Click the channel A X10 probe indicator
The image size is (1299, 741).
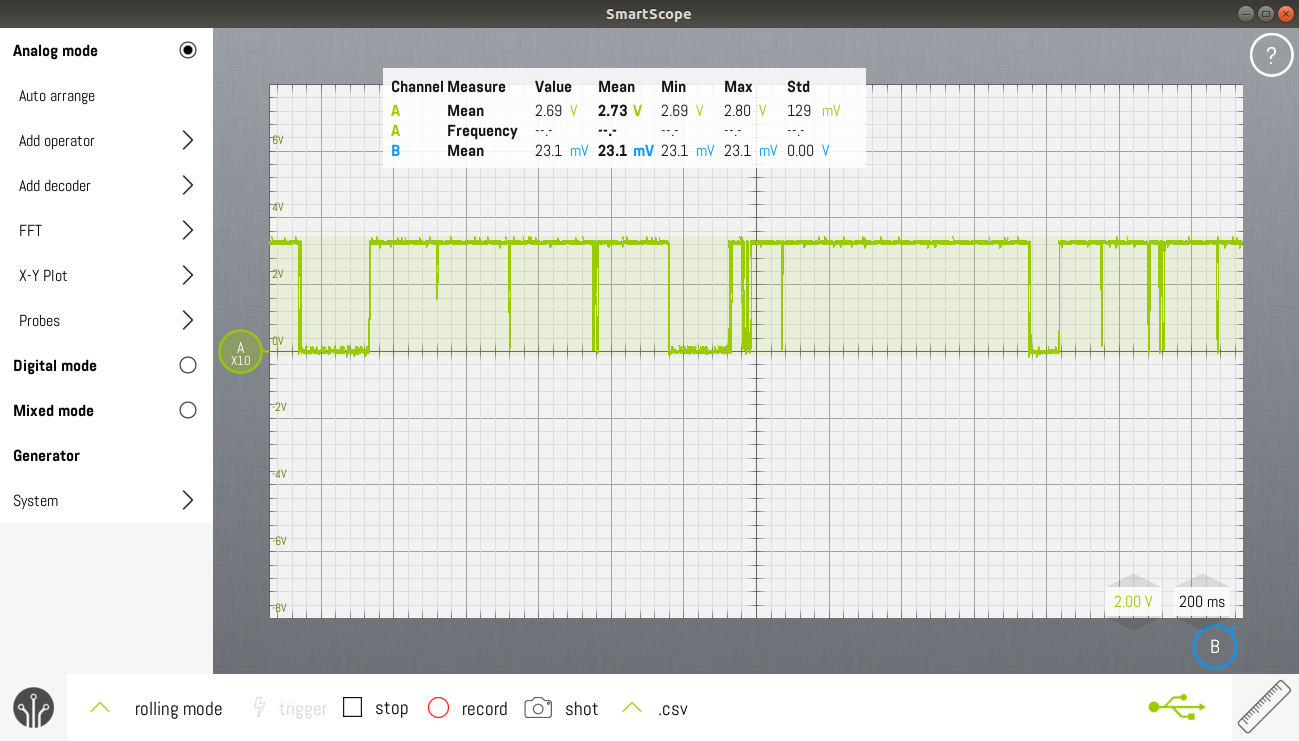point(240,352)
